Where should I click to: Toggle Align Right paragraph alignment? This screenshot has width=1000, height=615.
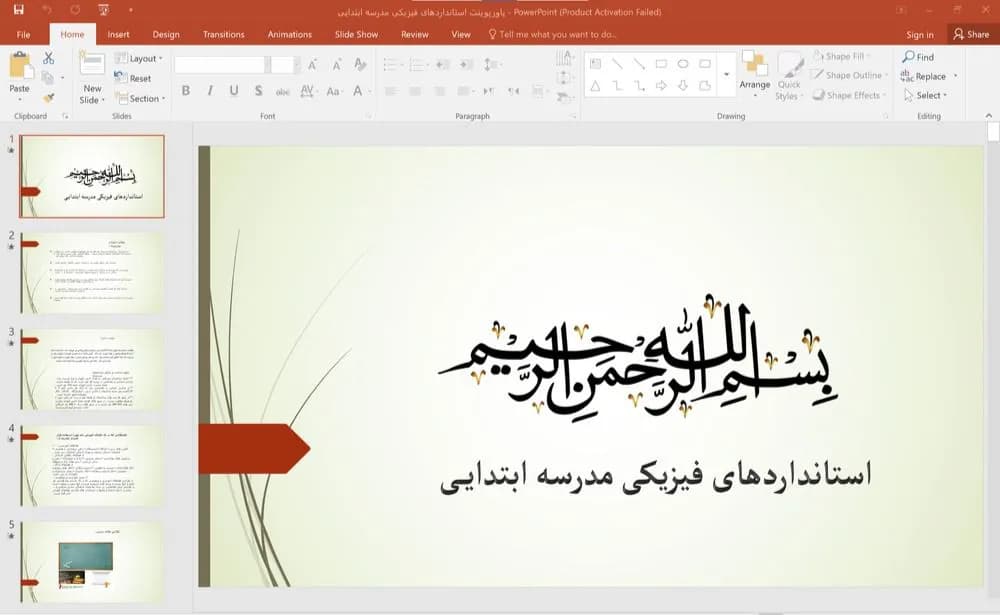pyautogui.click(x=439, y=91)
